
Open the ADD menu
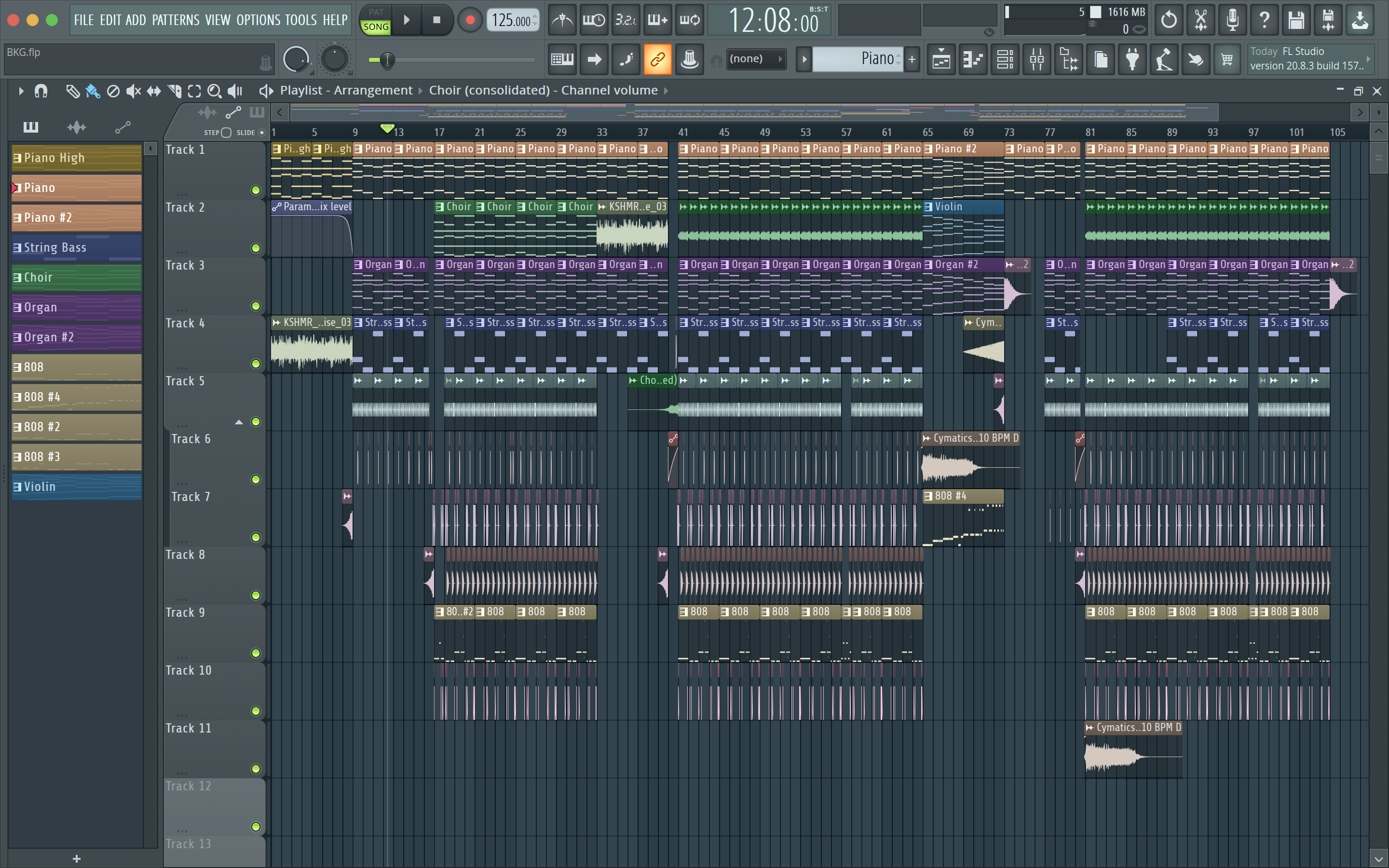(x=136, y=20)
